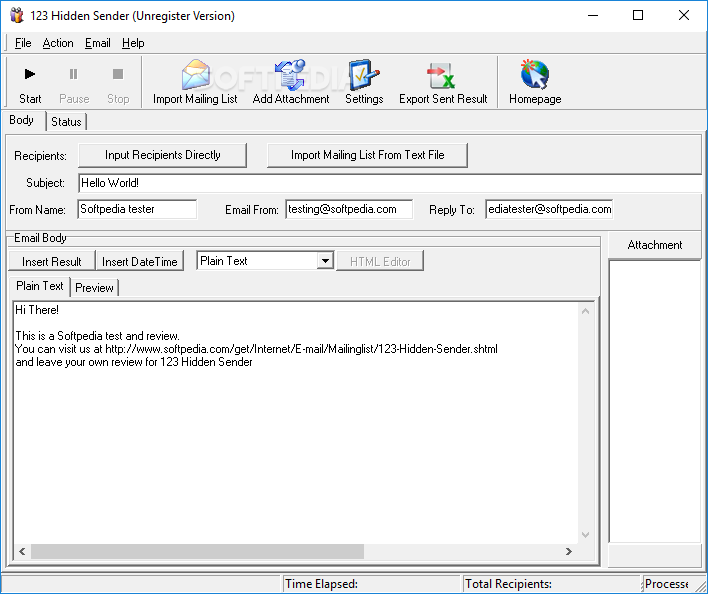Click the horizontal scrollbar right arrow

[569, 551]
